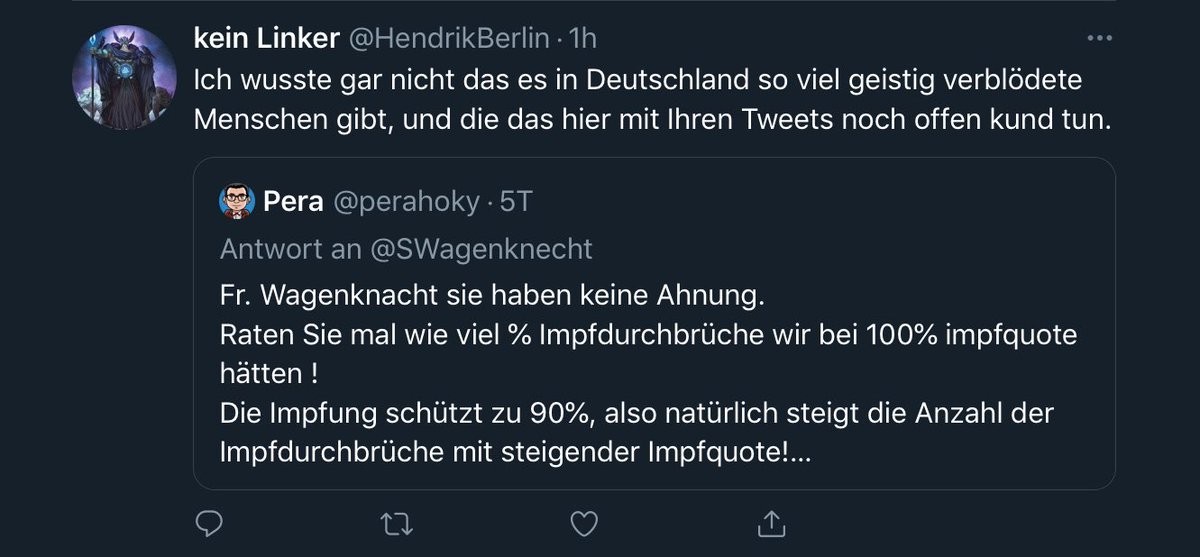Open the kein Linker display name

(265, 38)
